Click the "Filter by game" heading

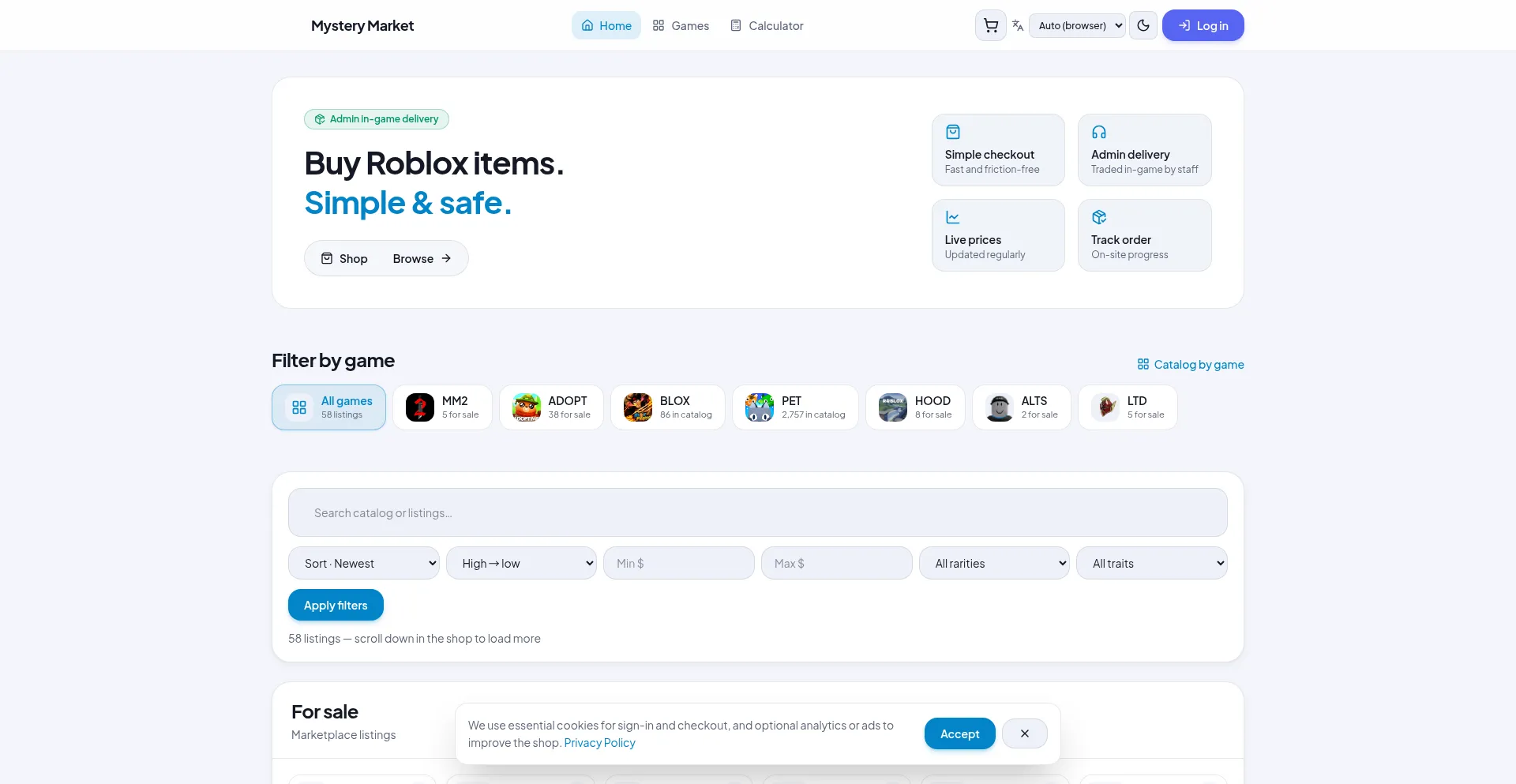333,361
